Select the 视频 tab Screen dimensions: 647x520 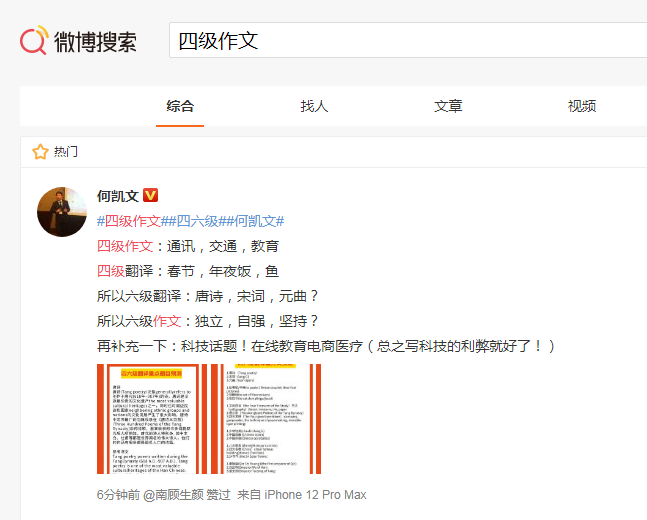pyautogui.click(x=582, y=106)
